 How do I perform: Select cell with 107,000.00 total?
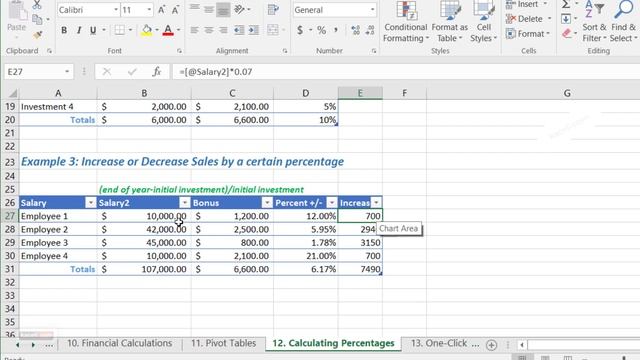pos(144,269)
